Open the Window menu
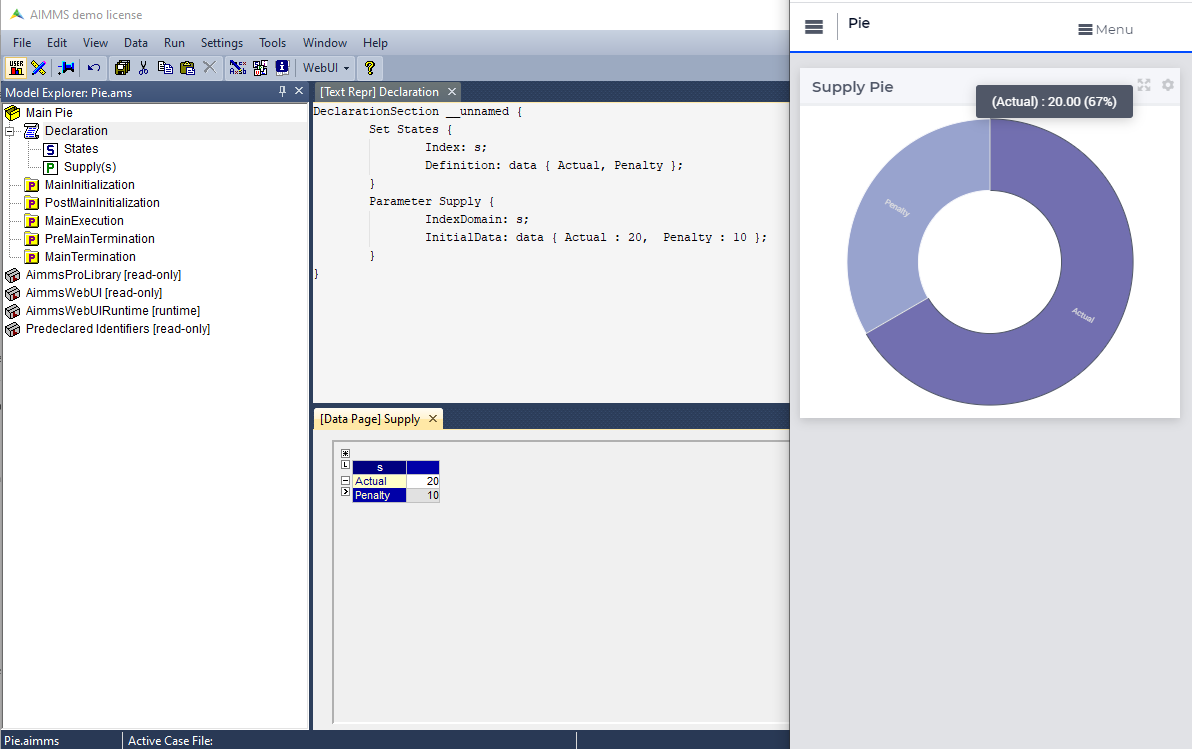Viewport: 1192px width, 749px height. coord(325,43)
